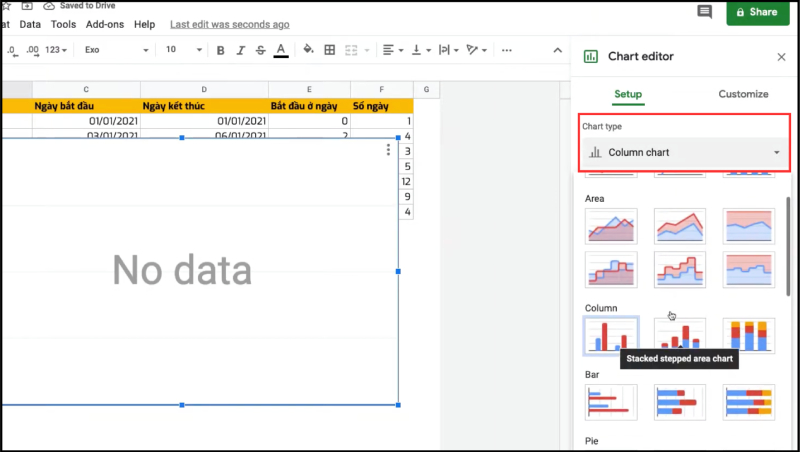Viewport: 800px width, 452px height.
Task: Open the Tools menu
Action: (x=63, y=24)
